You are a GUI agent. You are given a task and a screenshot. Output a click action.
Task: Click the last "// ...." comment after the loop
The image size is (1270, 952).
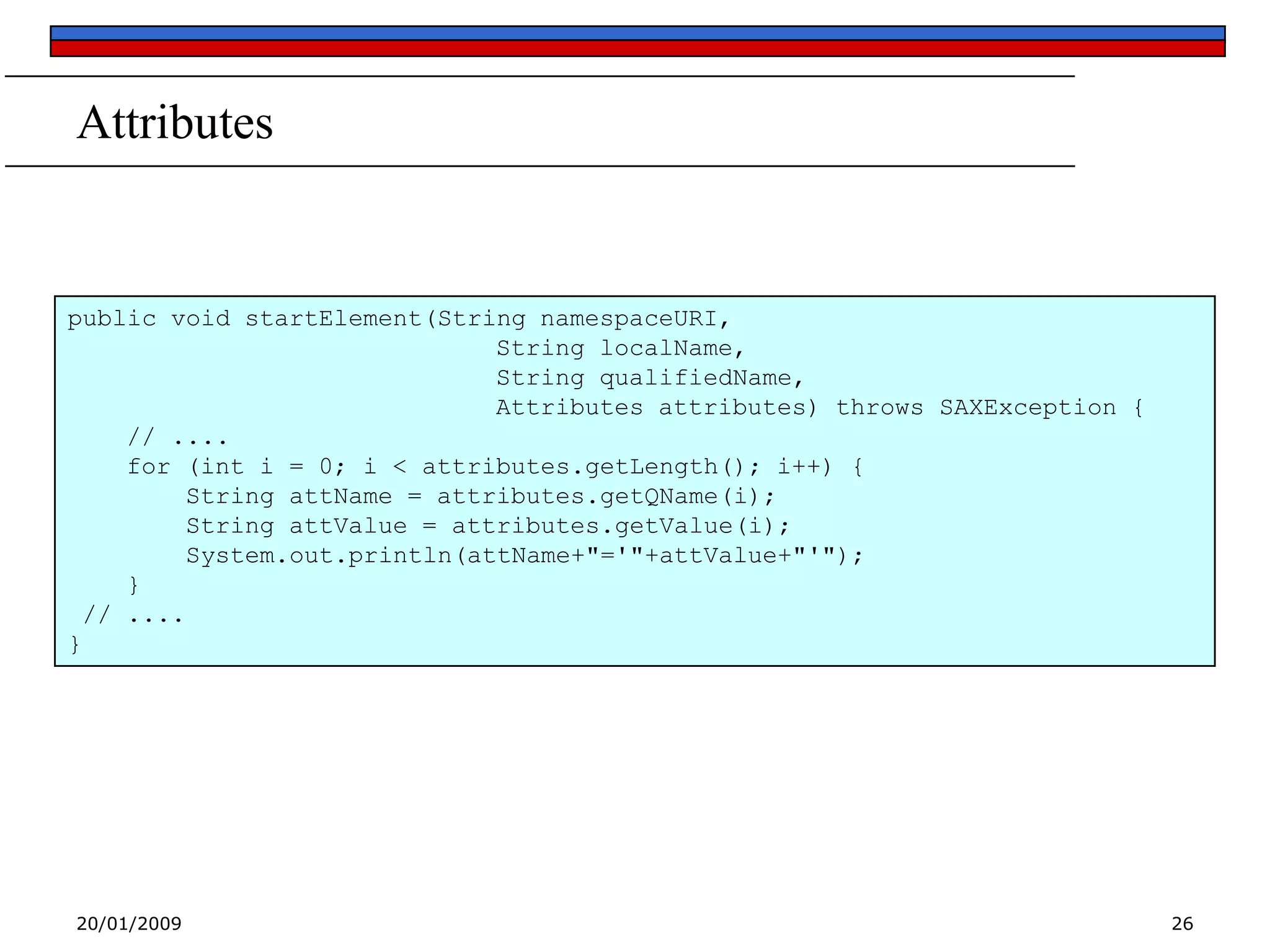point(133,615)
